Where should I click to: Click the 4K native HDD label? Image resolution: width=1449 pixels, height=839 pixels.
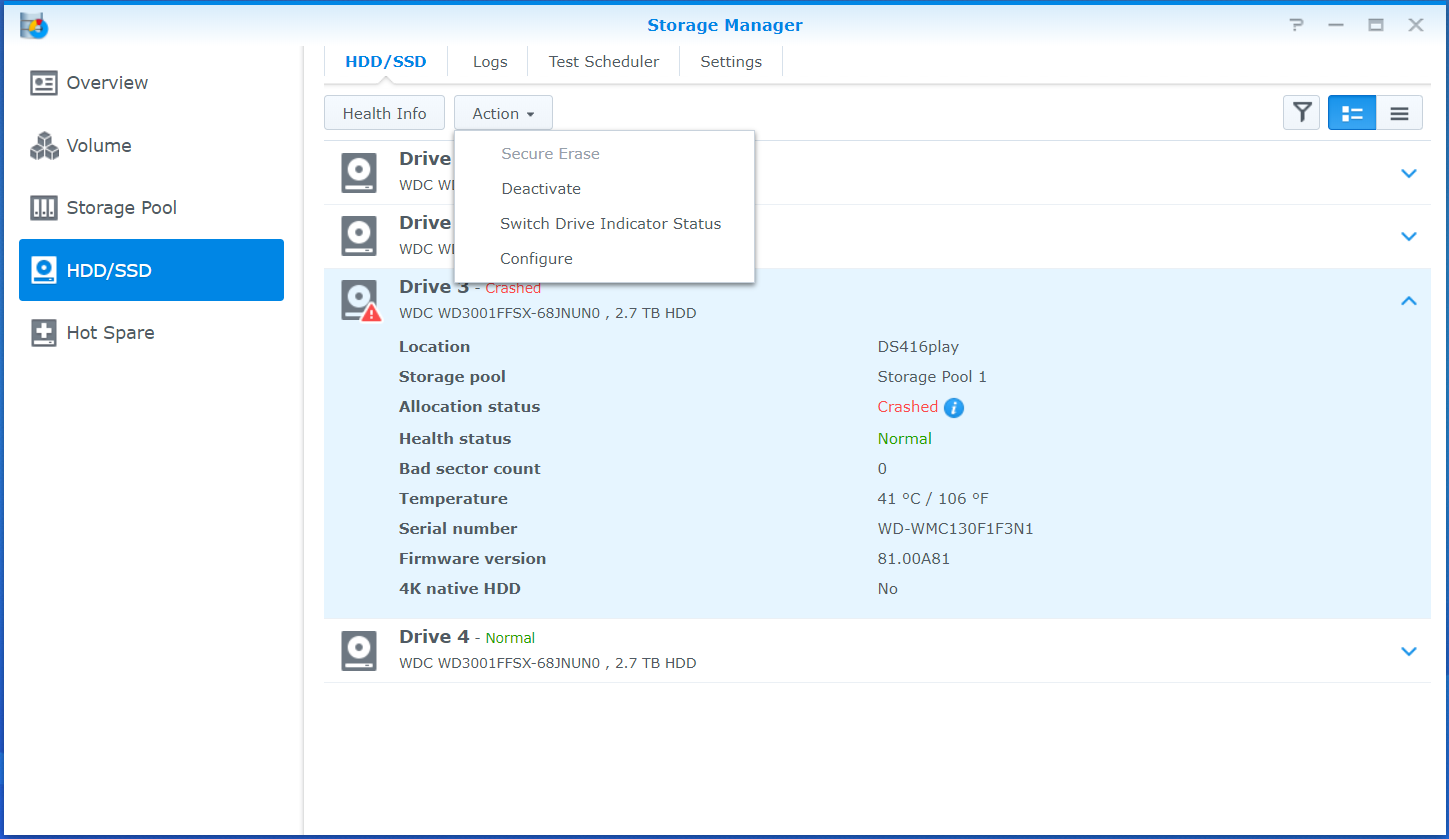pos(460,589)
